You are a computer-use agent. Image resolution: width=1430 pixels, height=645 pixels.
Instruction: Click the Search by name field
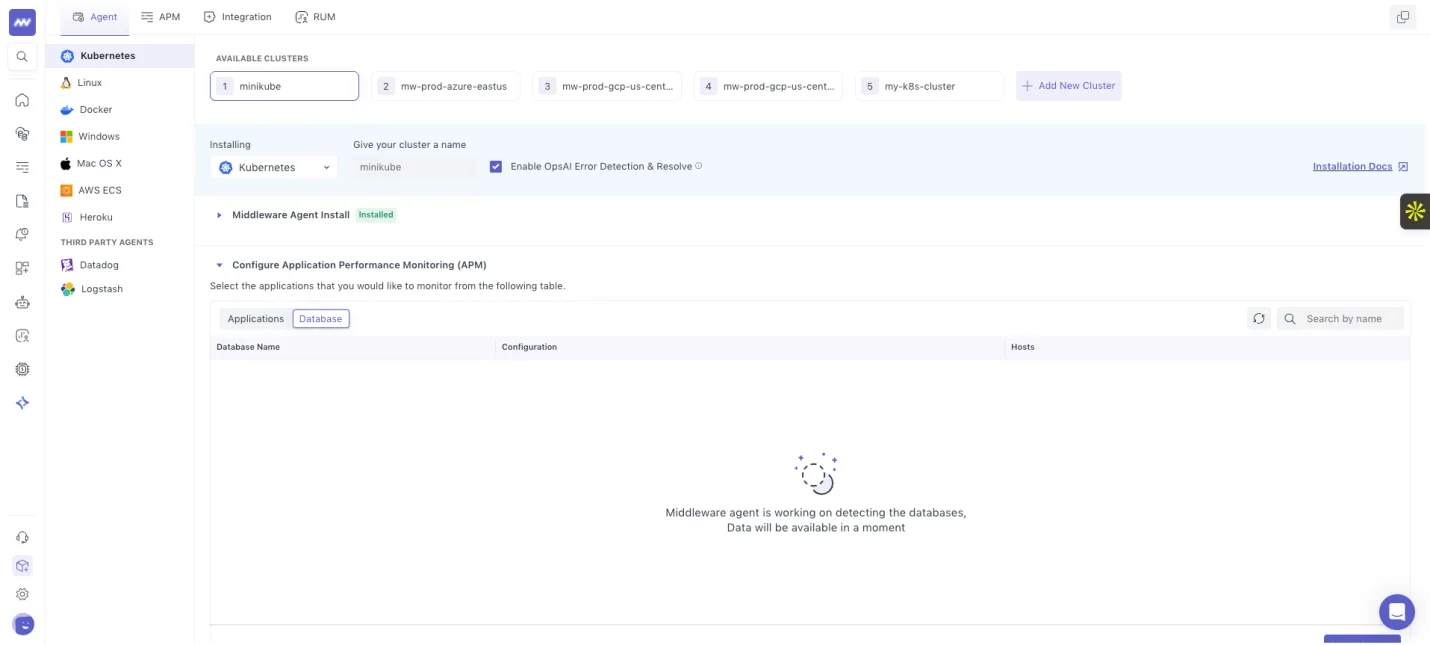tap(1341, 319)
